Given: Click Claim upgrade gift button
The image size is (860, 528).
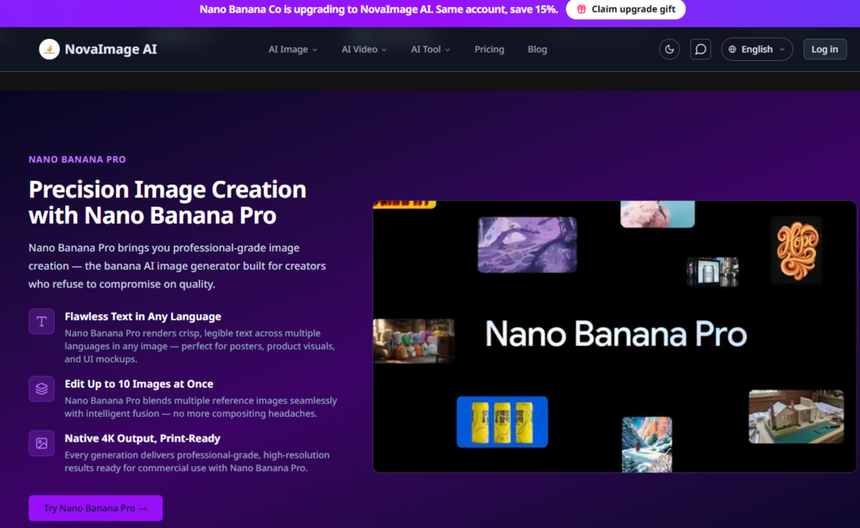Looking at the screenshot, I should coord(626,9).
